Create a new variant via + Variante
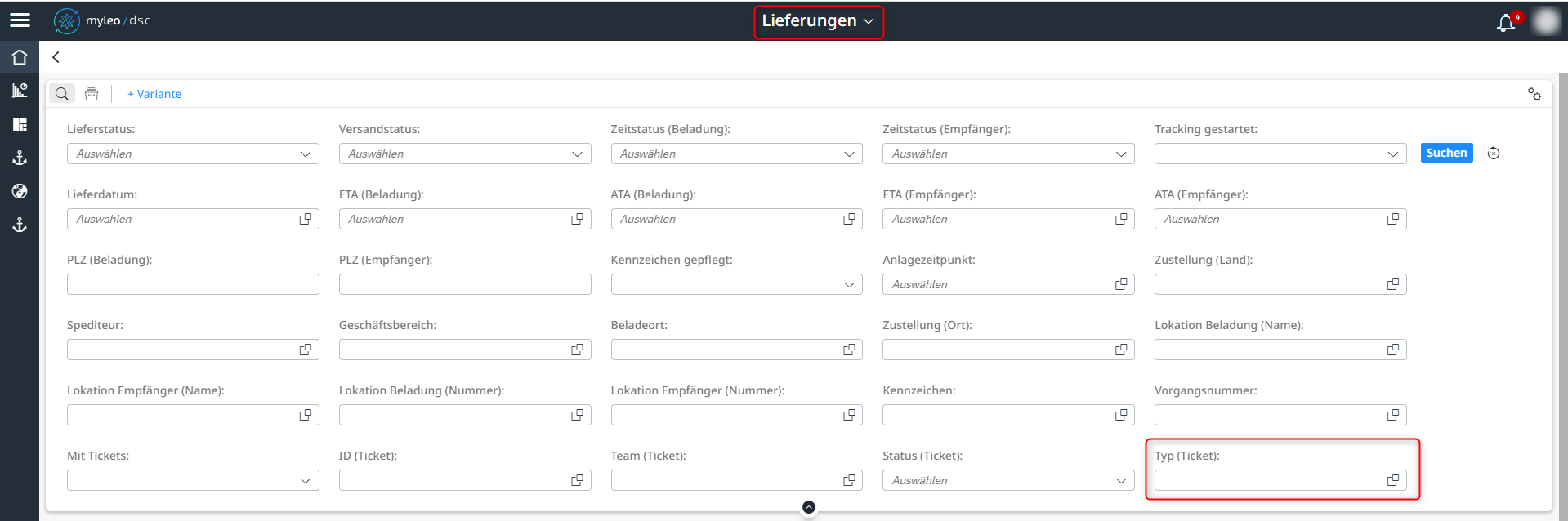 (x=154, y=93)
